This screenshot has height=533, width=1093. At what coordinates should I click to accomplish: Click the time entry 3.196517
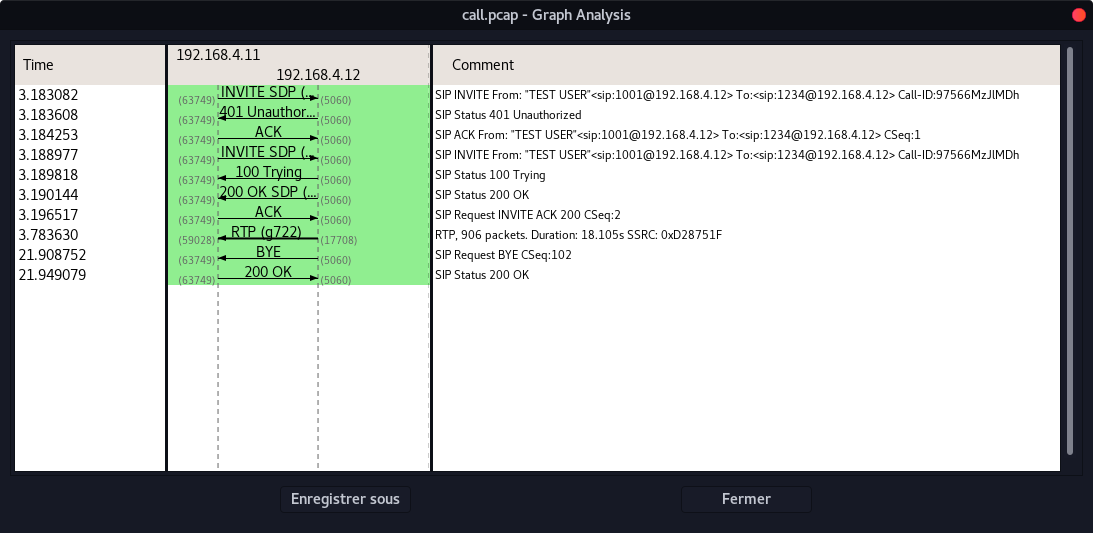click(x=50, y=214)
